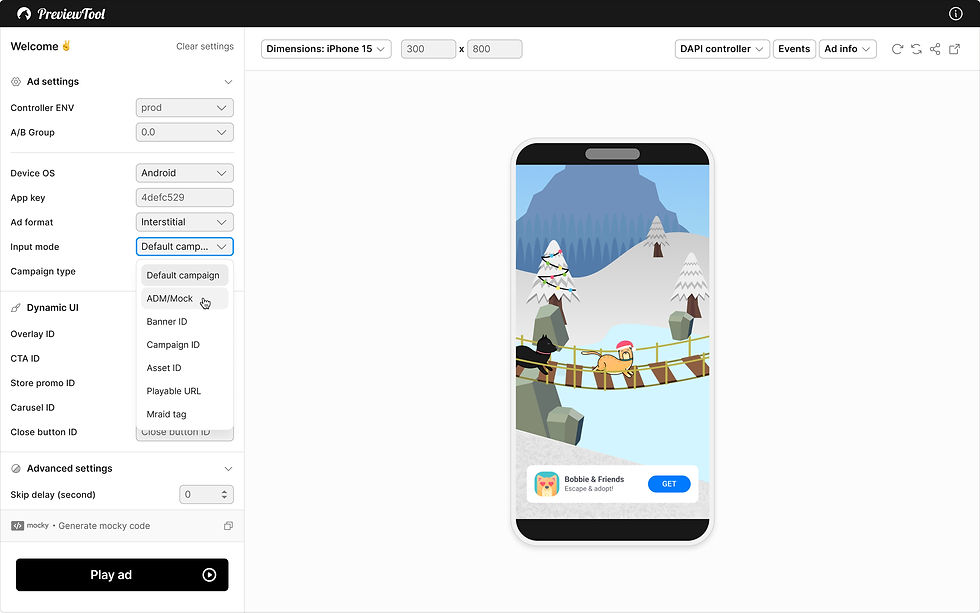Click the GET button in the ad

tap(669, 484)
